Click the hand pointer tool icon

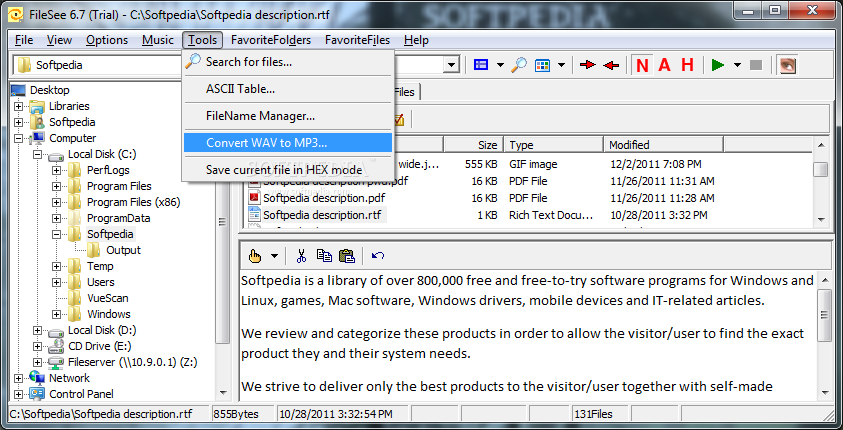(255, 256)
